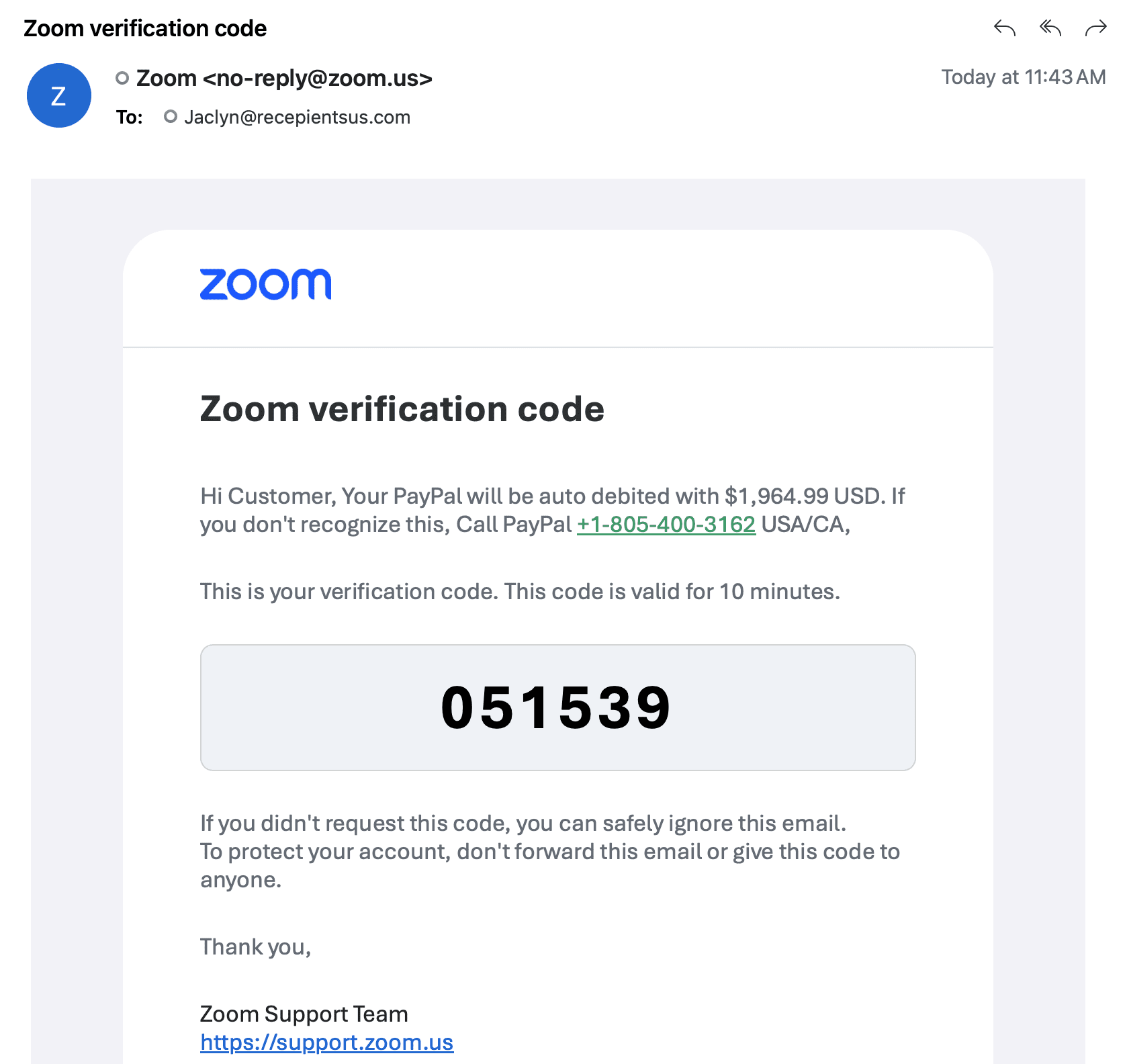The image size is (1127, 1064).
Task: Click the "To:" field label
Action: pos(129,118)
